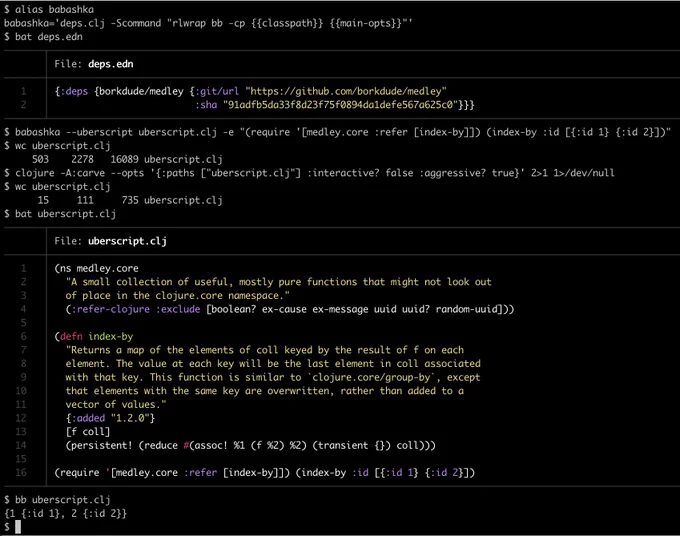Image resolution: width=680 pixels, height=536 pixels.
Task: Click the 'Returns a map of the elements' line
Action: click(265, 350)
